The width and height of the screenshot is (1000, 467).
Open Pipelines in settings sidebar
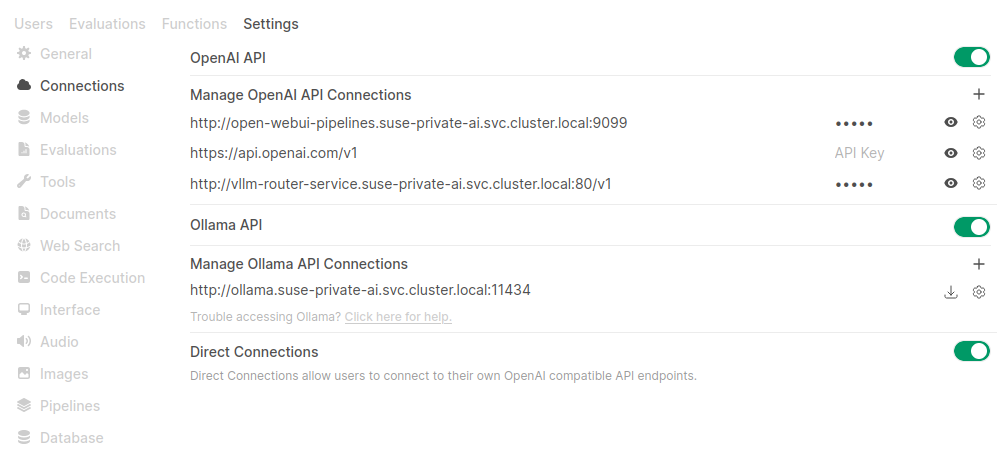point(69,406)
